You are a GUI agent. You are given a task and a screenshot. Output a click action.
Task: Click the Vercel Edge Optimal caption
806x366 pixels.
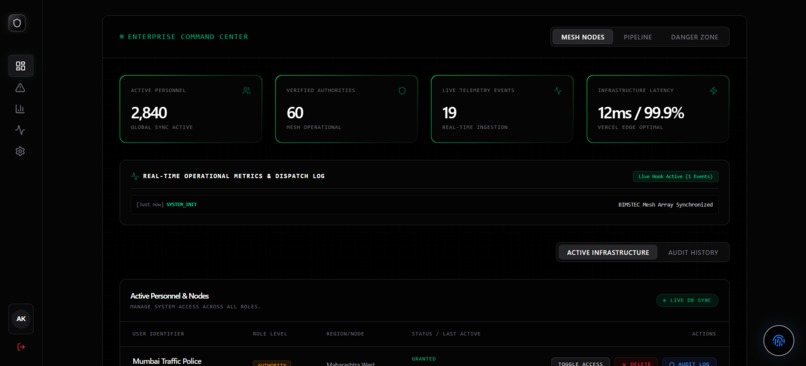click(x=630, y=127)
